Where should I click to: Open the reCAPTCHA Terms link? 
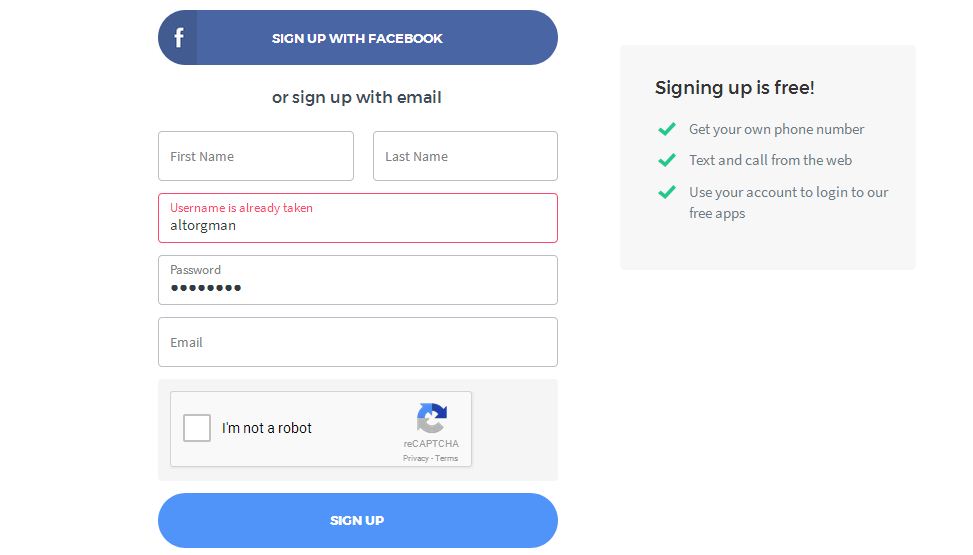click(x=447, y=458)
